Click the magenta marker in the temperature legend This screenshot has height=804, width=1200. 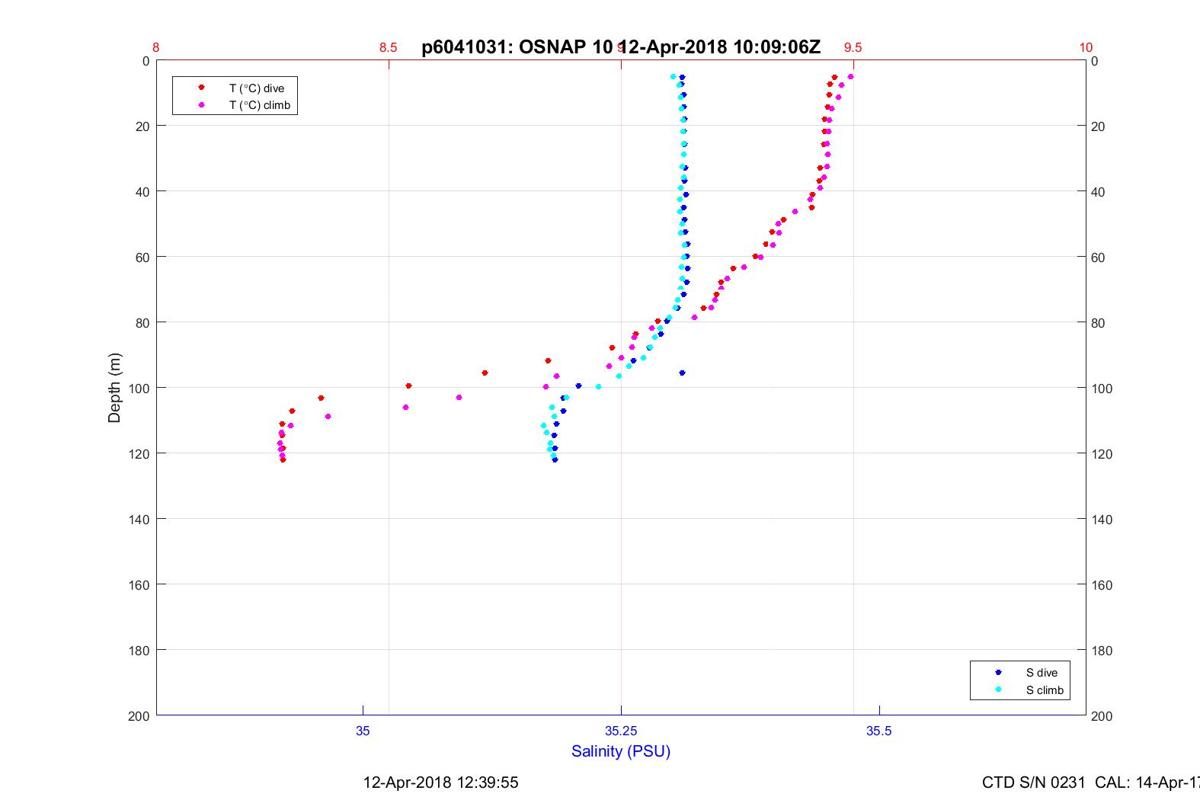(x=202, y=104)
